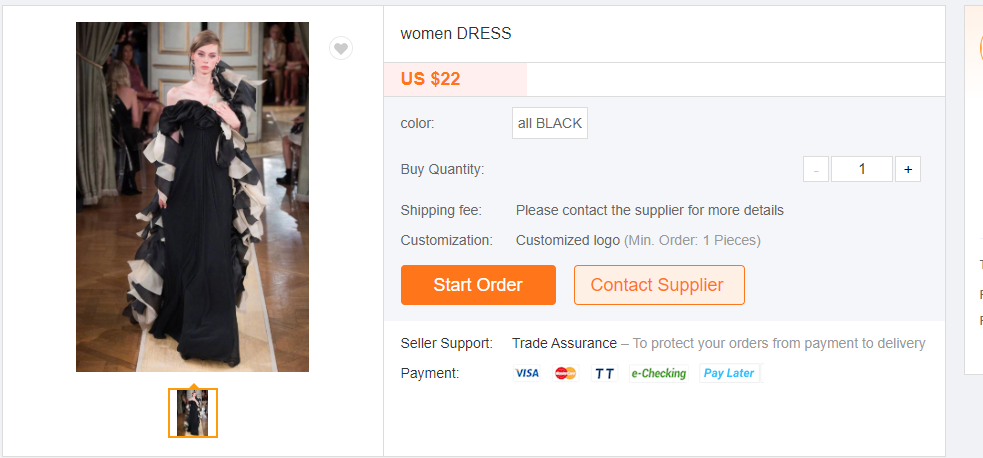Choose the TT payment icon
The height and width of the screenshot is (458, 983).
[604, 373]
